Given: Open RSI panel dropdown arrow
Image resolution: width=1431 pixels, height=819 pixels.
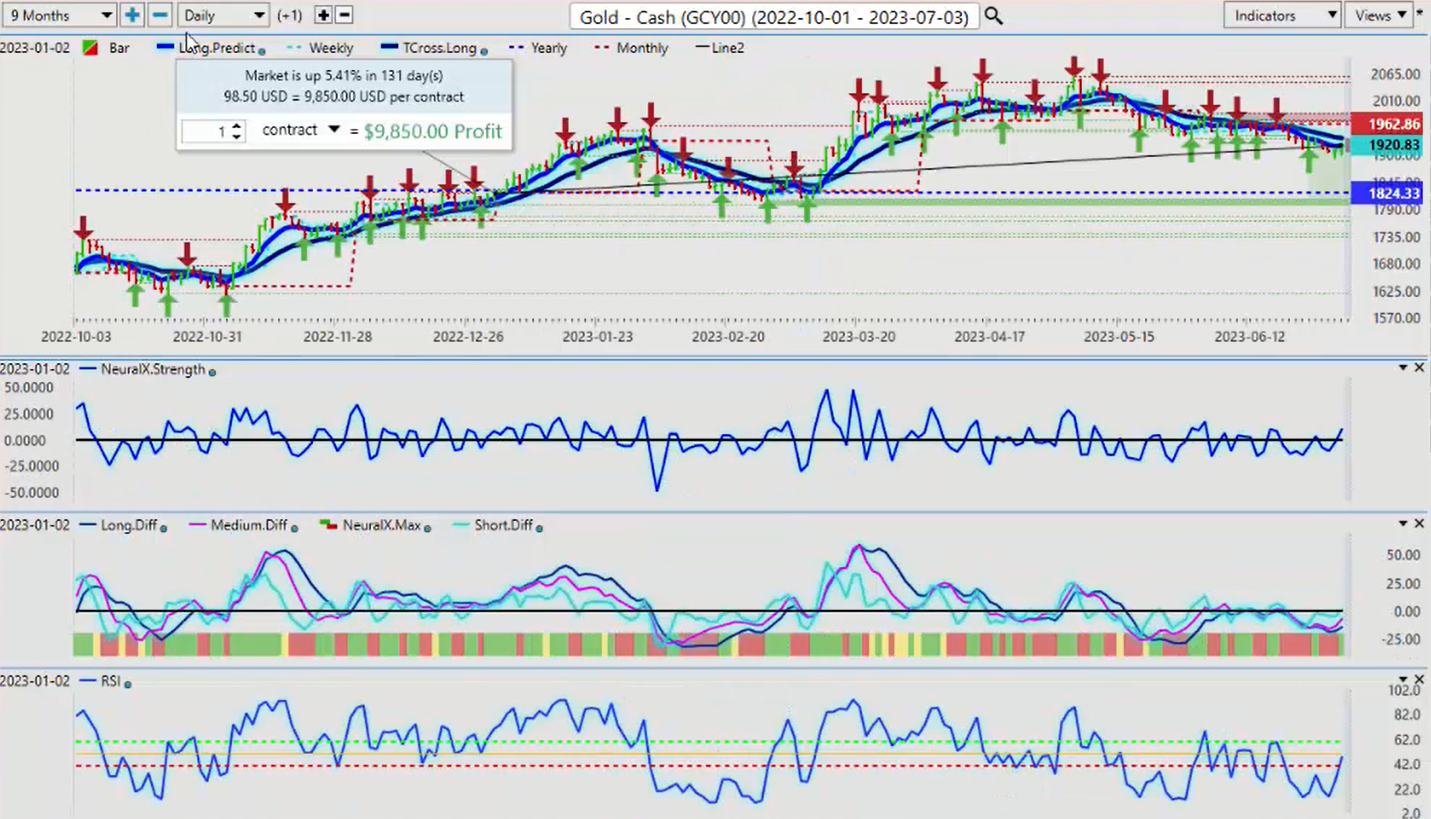Looking at the screenshot, I should (1404, 681).
